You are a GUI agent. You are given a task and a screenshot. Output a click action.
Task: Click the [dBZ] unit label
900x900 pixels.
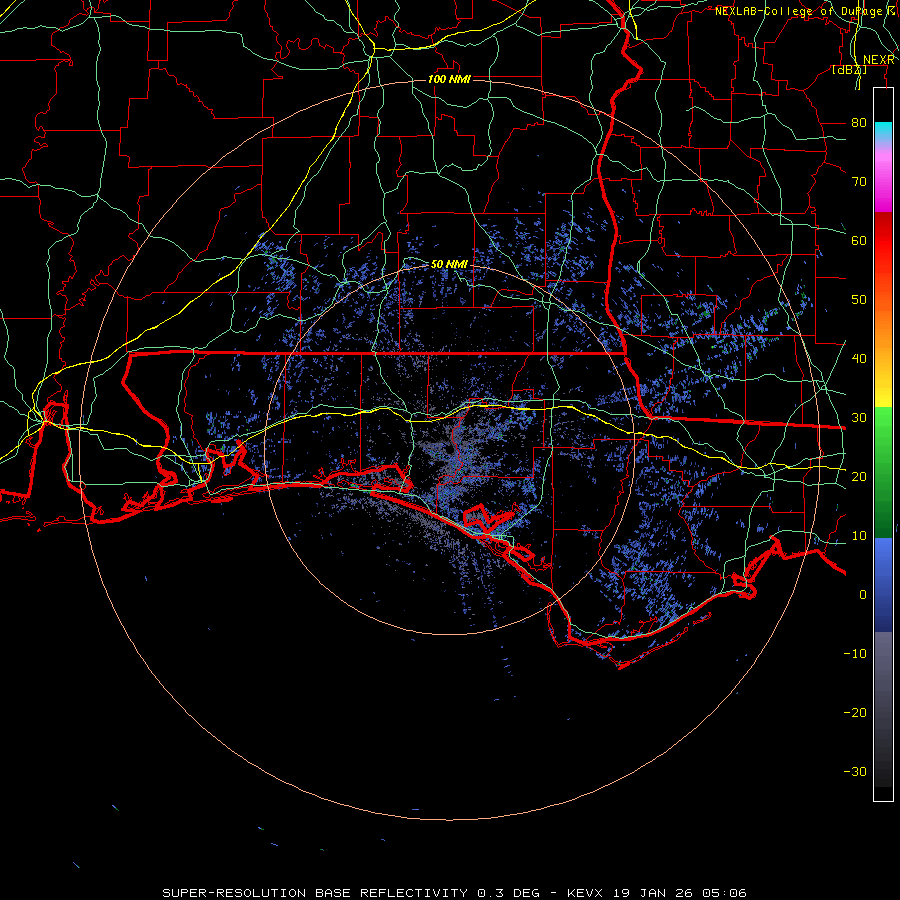point(849,70)
